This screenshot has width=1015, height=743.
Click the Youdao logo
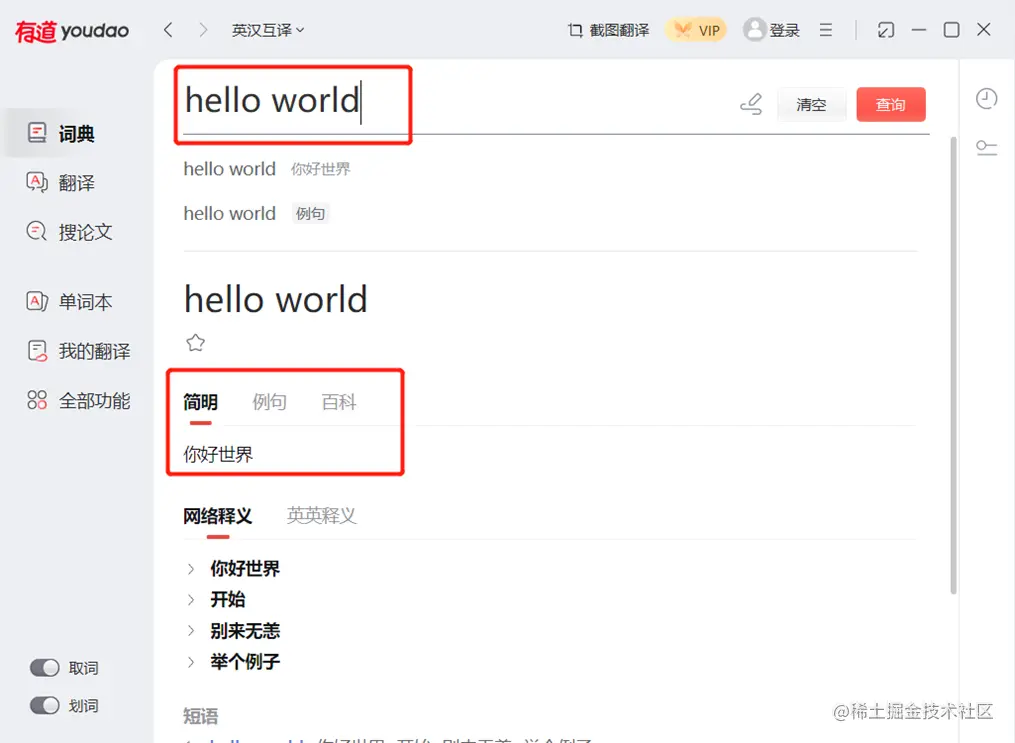72,30
